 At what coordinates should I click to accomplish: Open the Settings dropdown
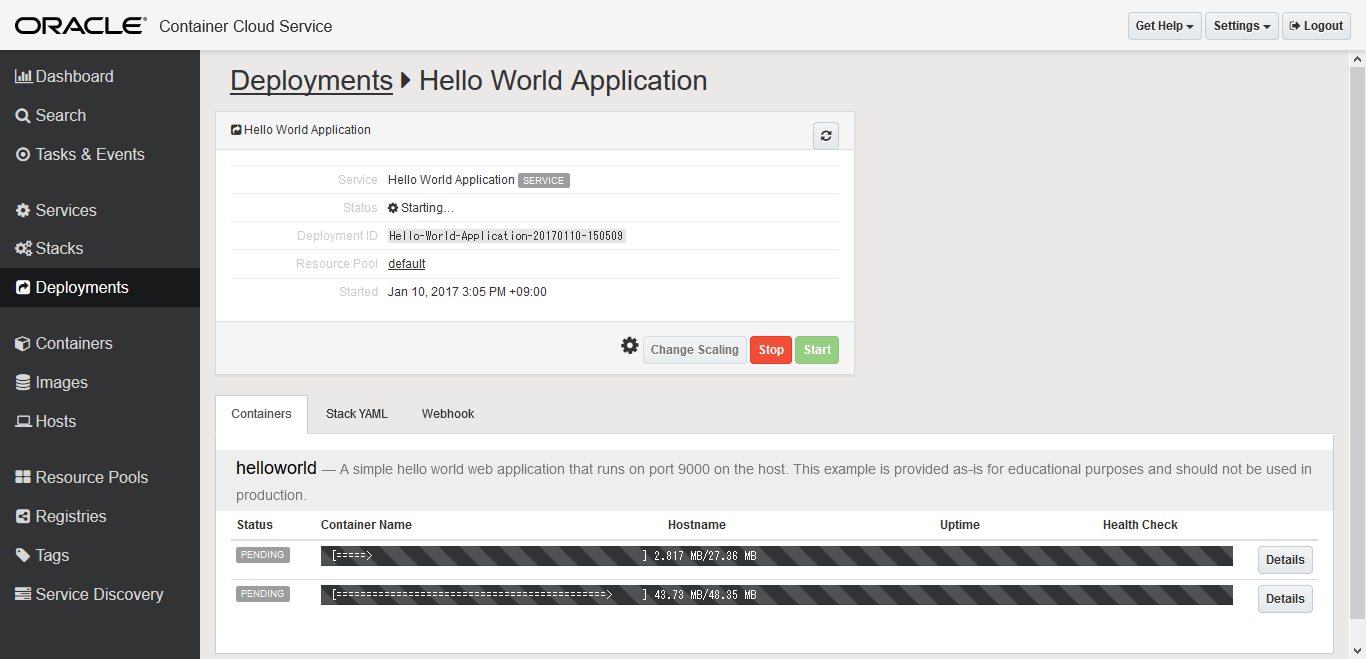pyautogui.click(x=1242, y=26)
